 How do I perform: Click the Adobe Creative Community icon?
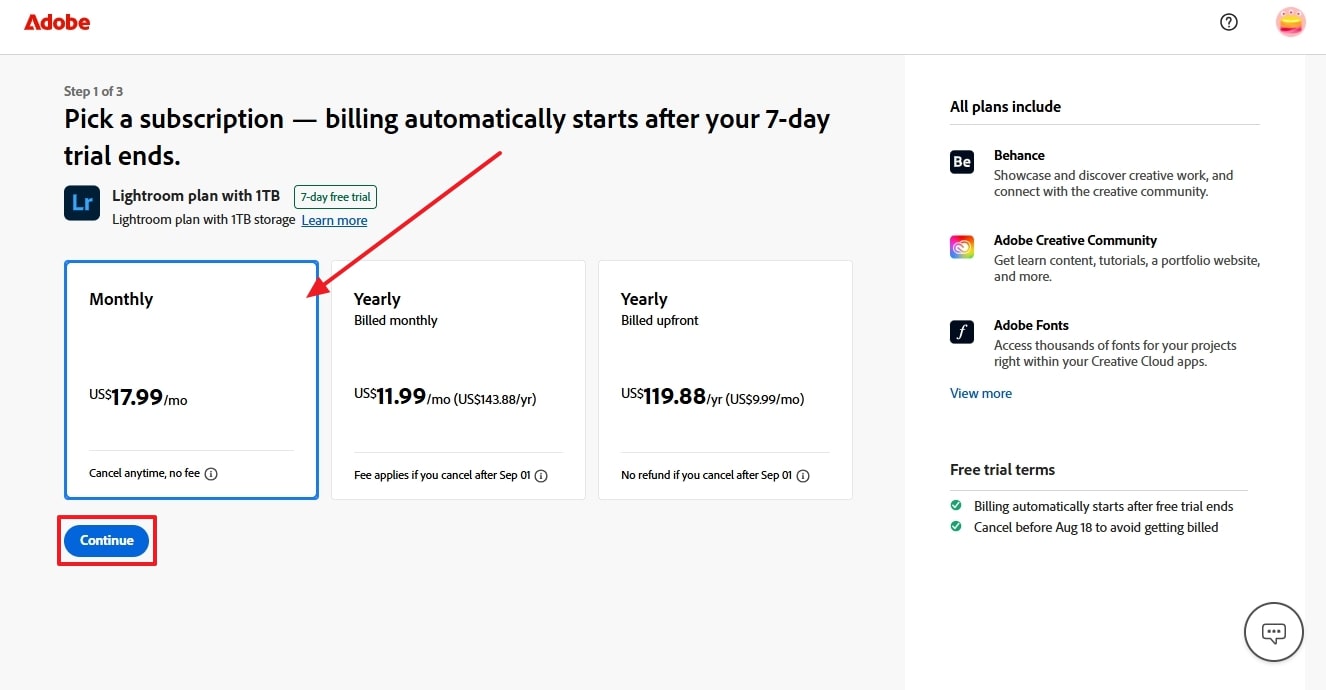tap(962, 247)
